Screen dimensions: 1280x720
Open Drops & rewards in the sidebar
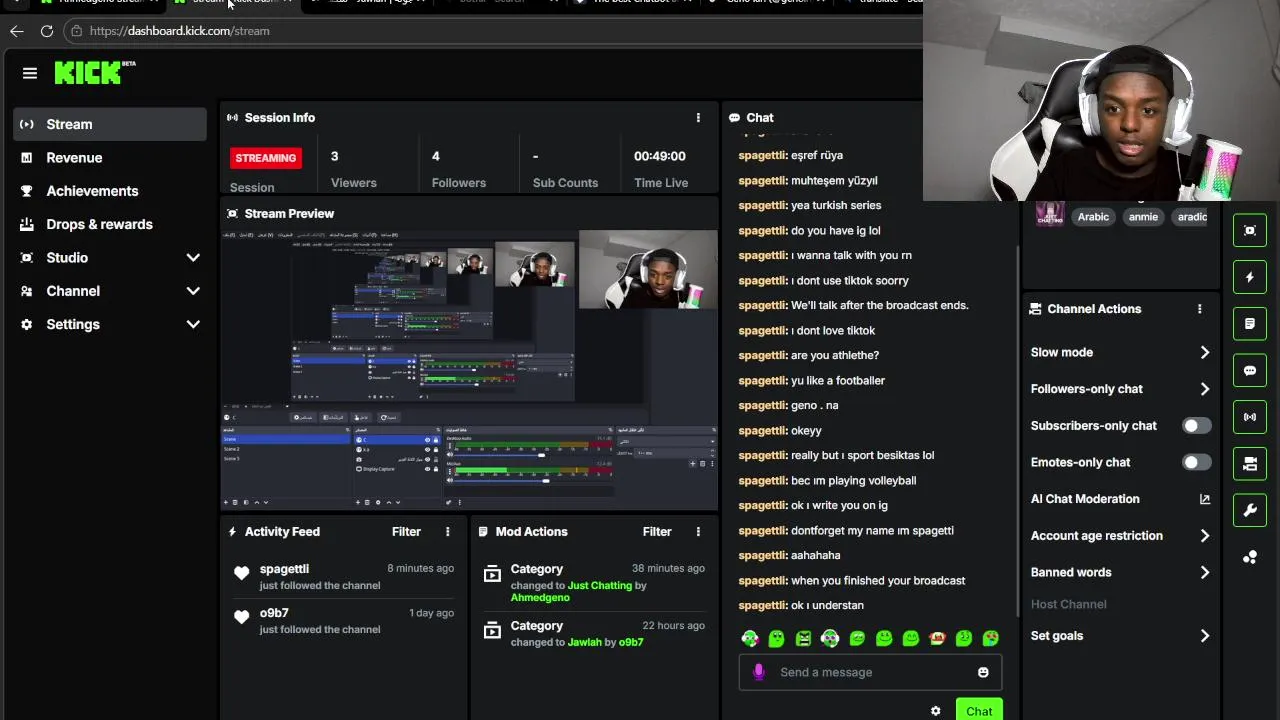coord(110,224)
